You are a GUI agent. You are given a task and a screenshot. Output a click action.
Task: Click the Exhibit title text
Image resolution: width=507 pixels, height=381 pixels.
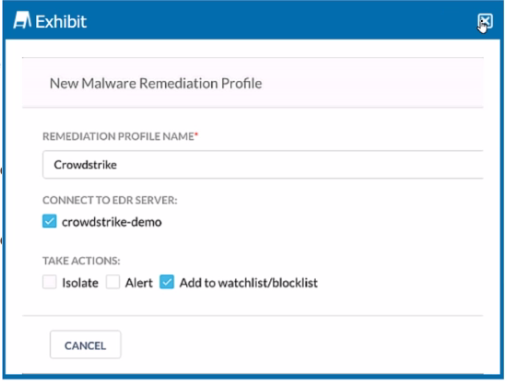pyautogui.click(x=61, y=22)
